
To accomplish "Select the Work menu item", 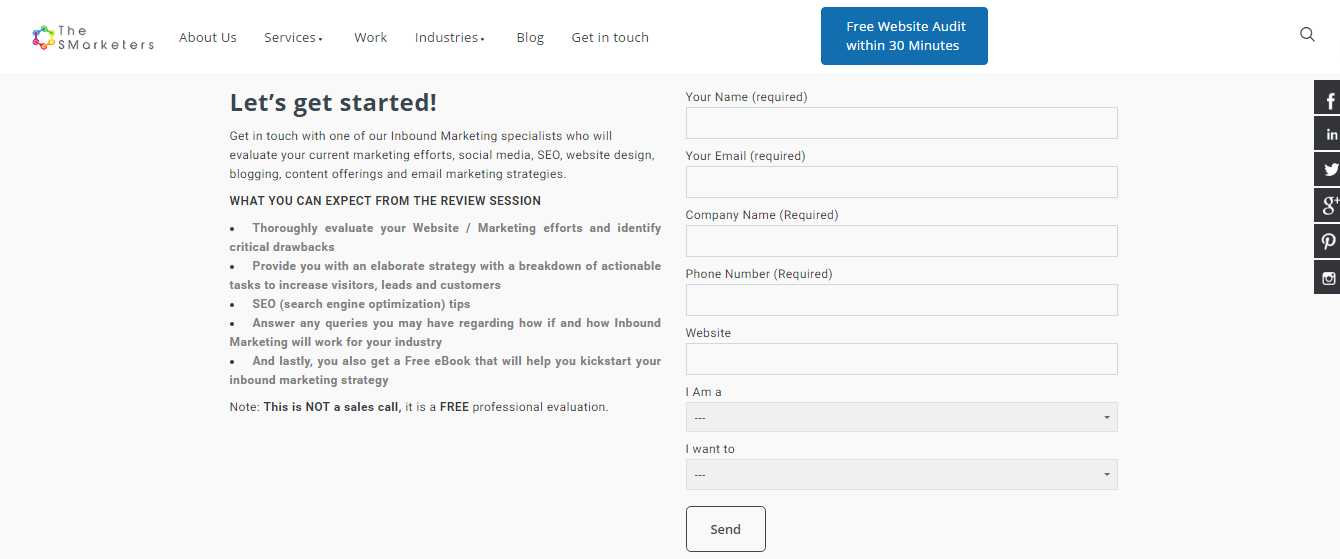I will click(370, 38).
